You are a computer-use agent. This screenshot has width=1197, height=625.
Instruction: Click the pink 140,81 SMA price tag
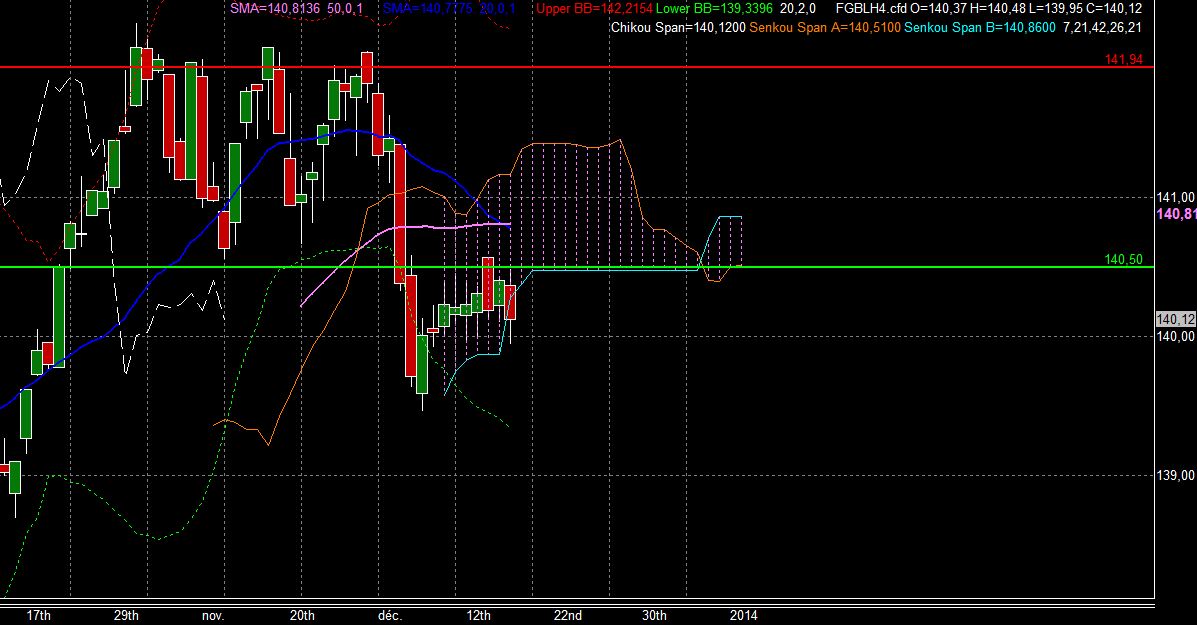coord(1176,214)
